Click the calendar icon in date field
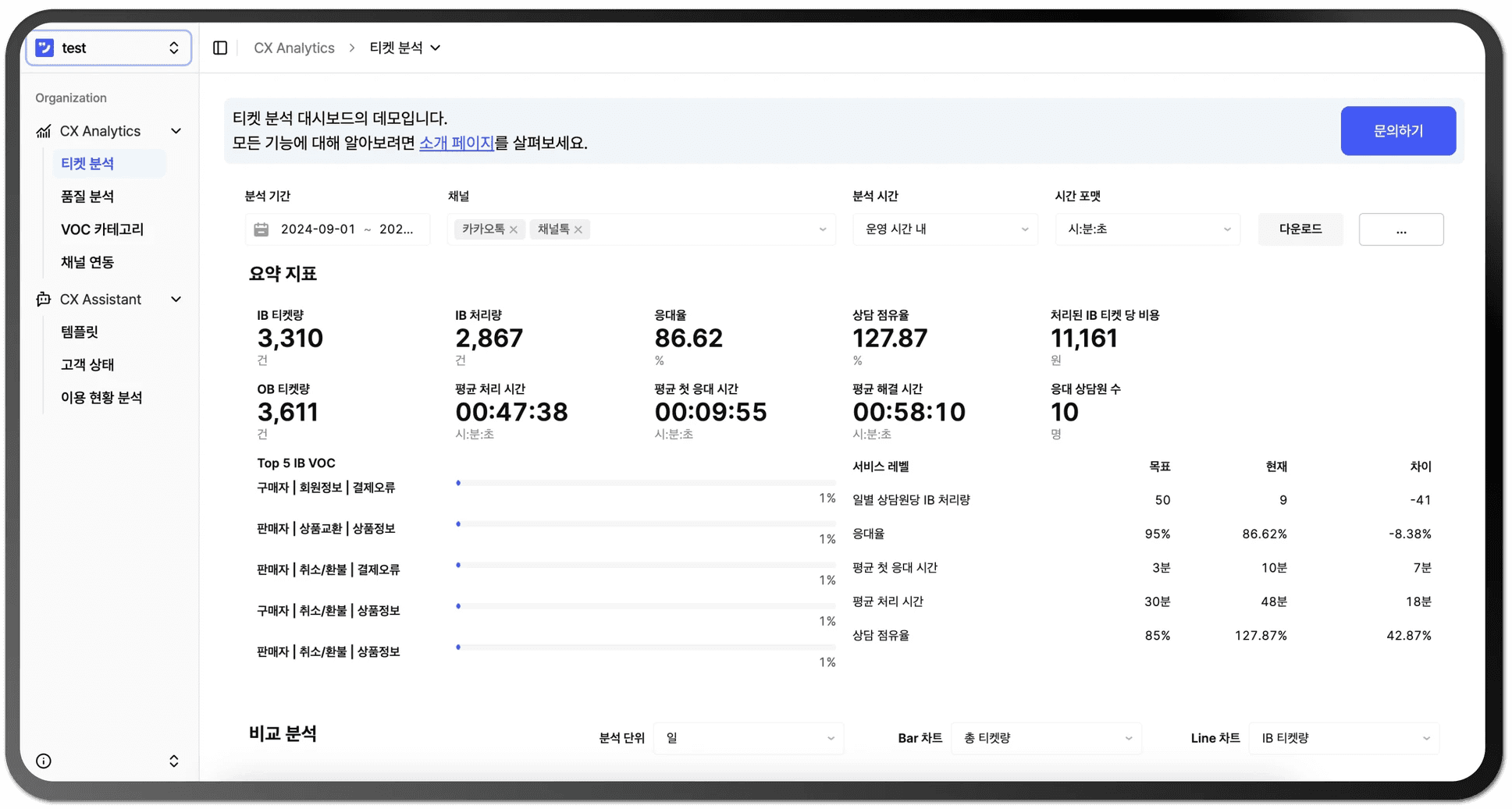Screen dimensions: 1512x809 coord(261,229)
